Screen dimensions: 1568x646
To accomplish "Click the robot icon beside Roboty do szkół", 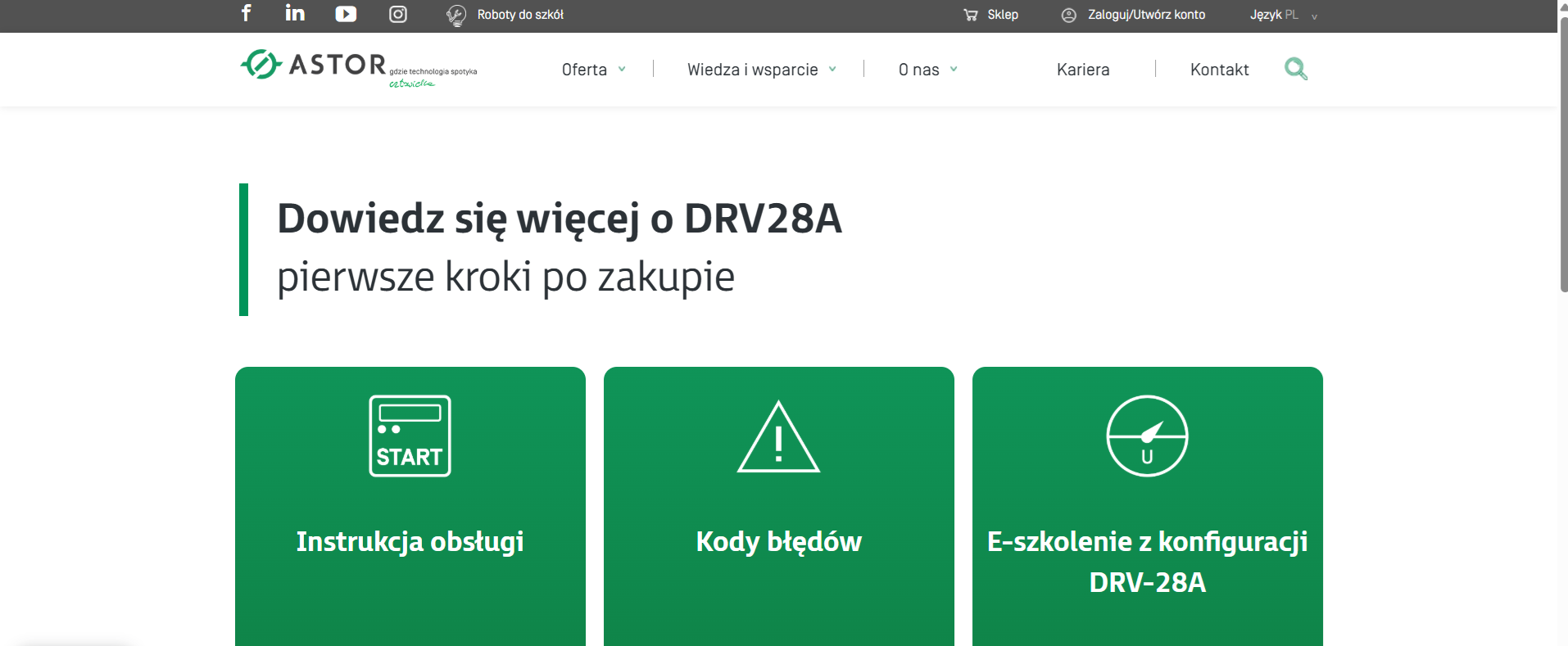I will point(456,15).
